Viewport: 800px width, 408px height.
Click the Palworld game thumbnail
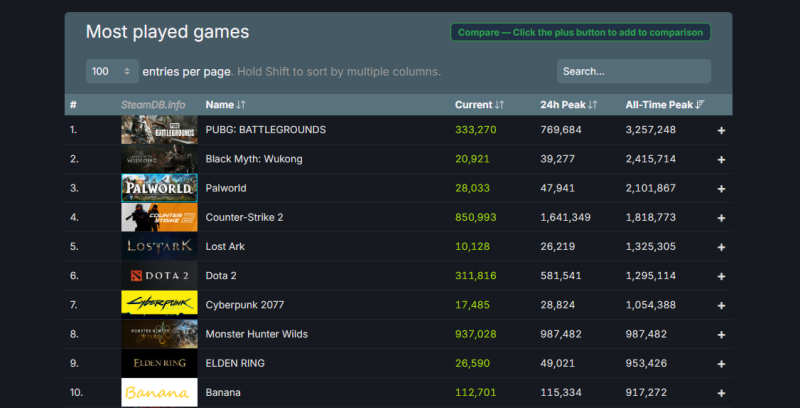(153, 188)
